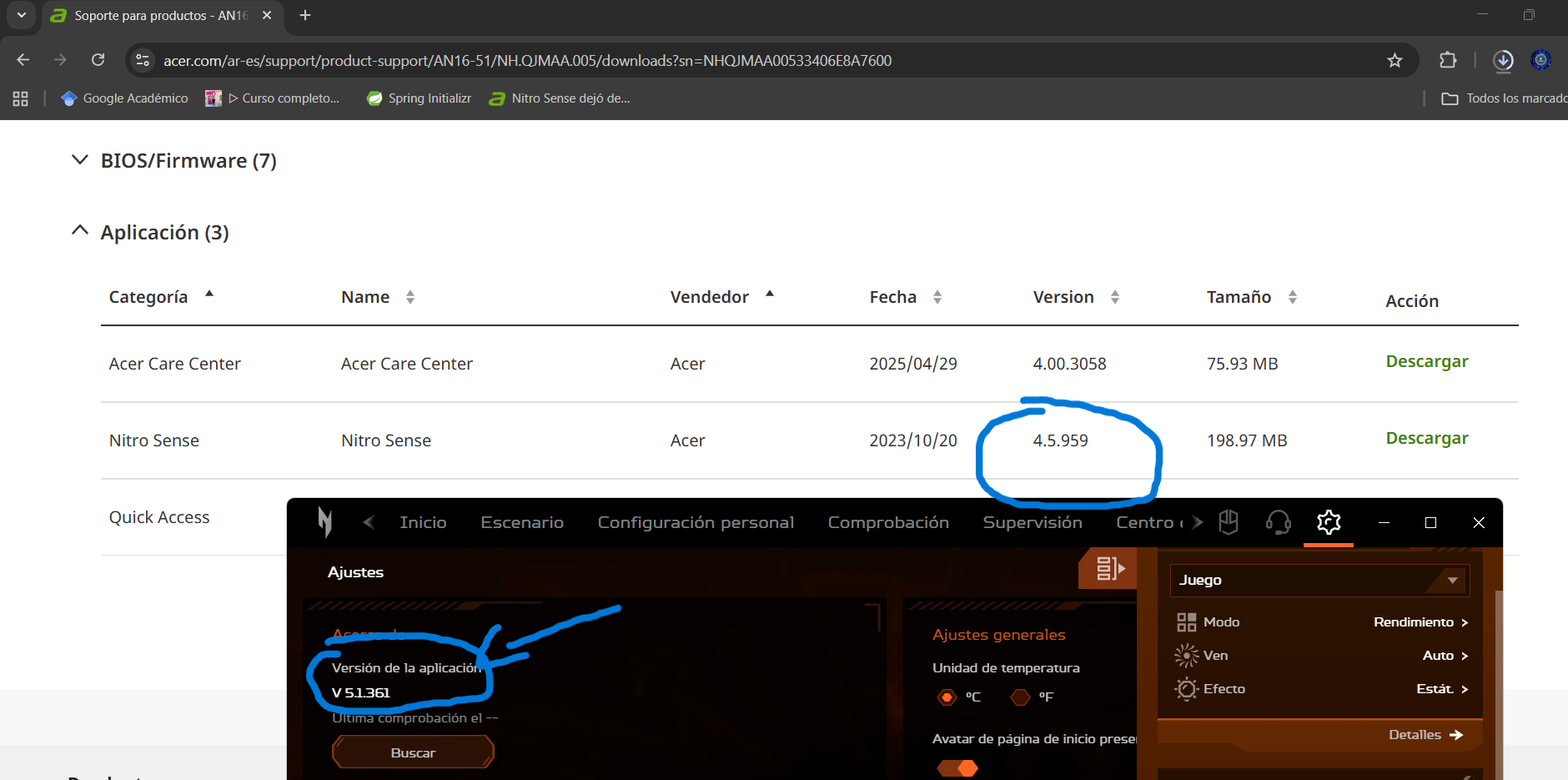Download Acer Care Center via Descargar
1568x780 pixels.
pos(1427,361)
